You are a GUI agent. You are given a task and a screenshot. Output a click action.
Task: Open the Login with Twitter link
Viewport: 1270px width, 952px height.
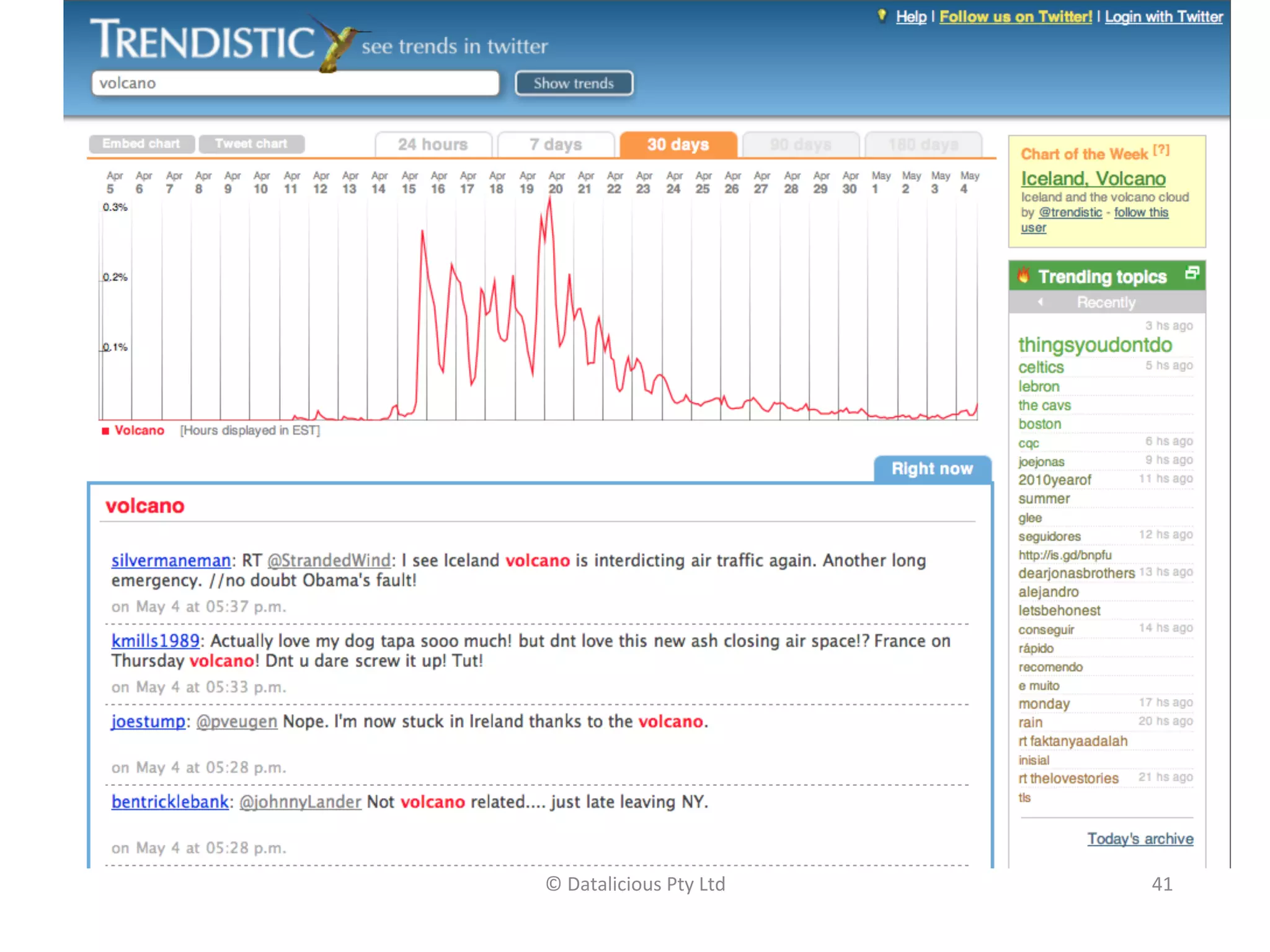(1163, 17)
